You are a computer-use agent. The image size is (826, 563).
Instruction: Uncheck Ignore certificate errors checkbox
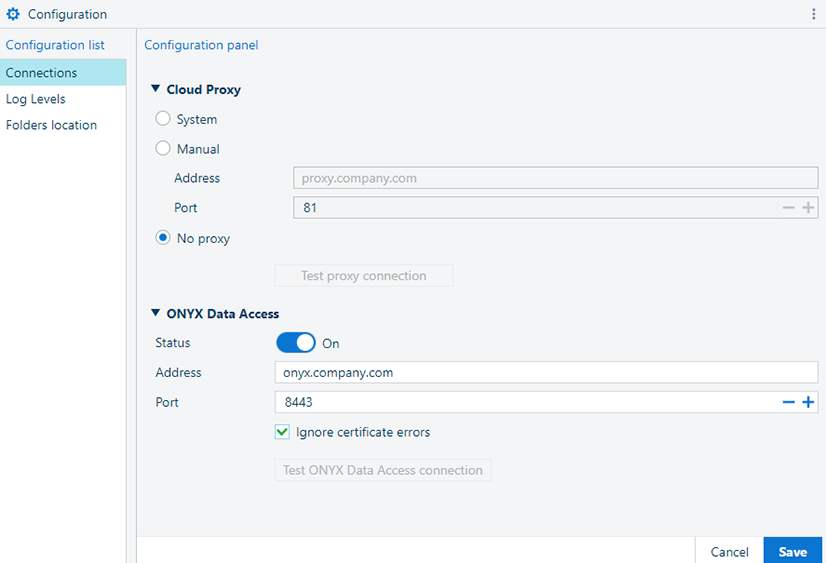tap(282, 433)
